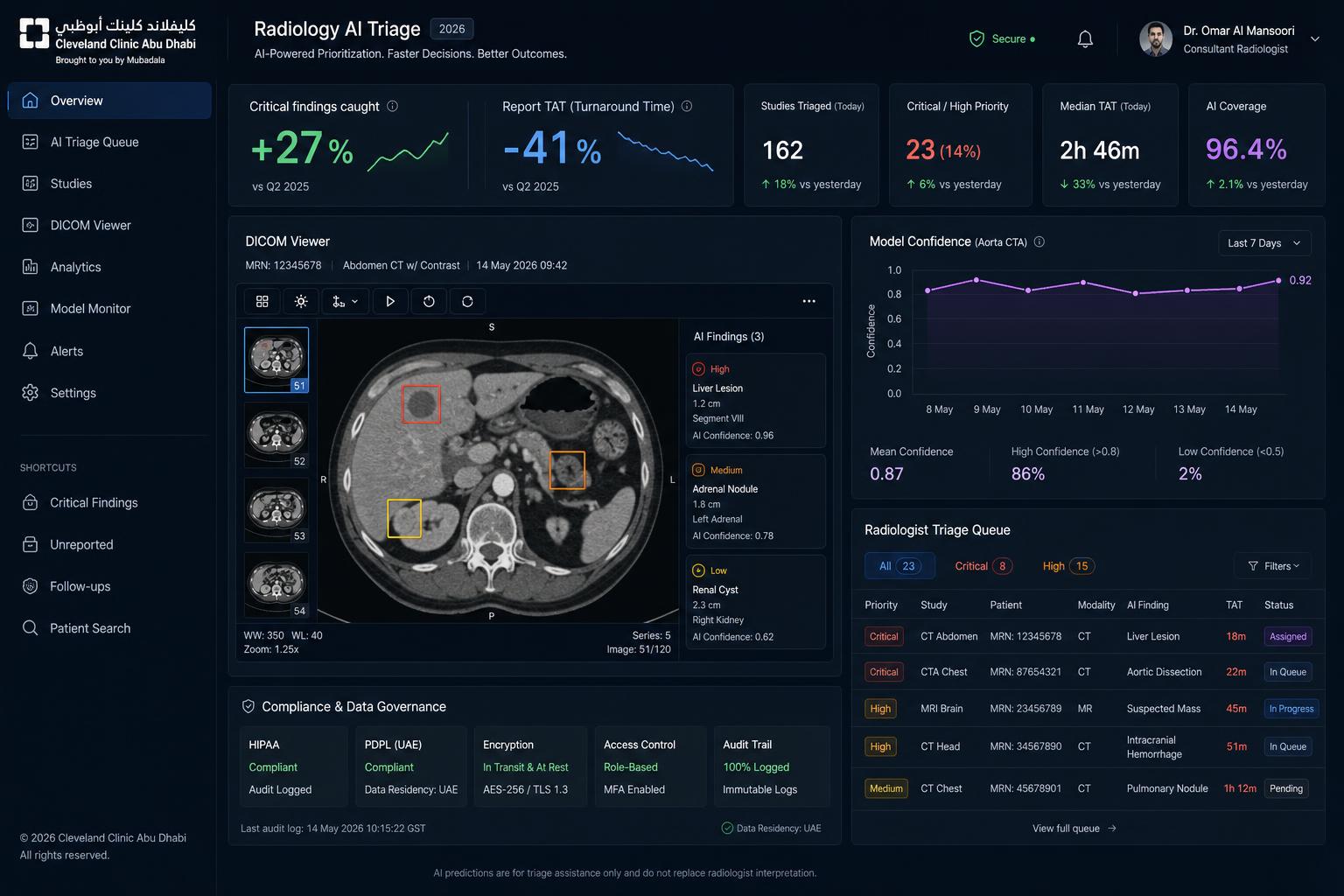Image resolution: width=1344 pixels, height=896 pixels.
Task: Click the Assigned status badge
Action: click(1288, 637)
